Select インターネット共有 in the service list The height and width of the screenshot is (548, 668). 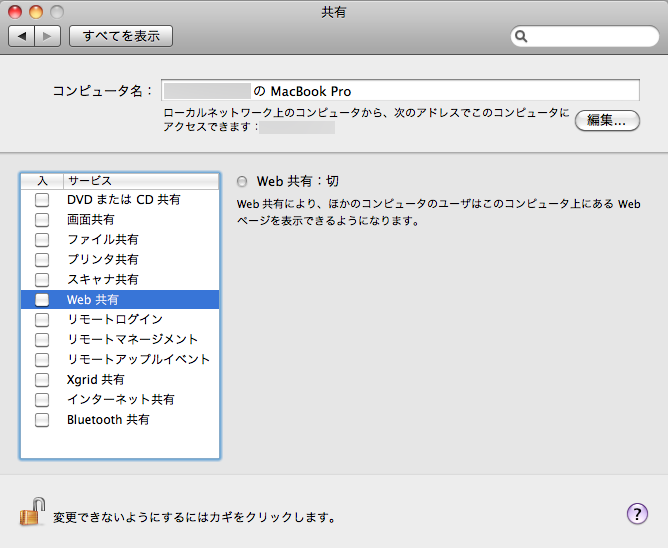click(x=120, y=400)
